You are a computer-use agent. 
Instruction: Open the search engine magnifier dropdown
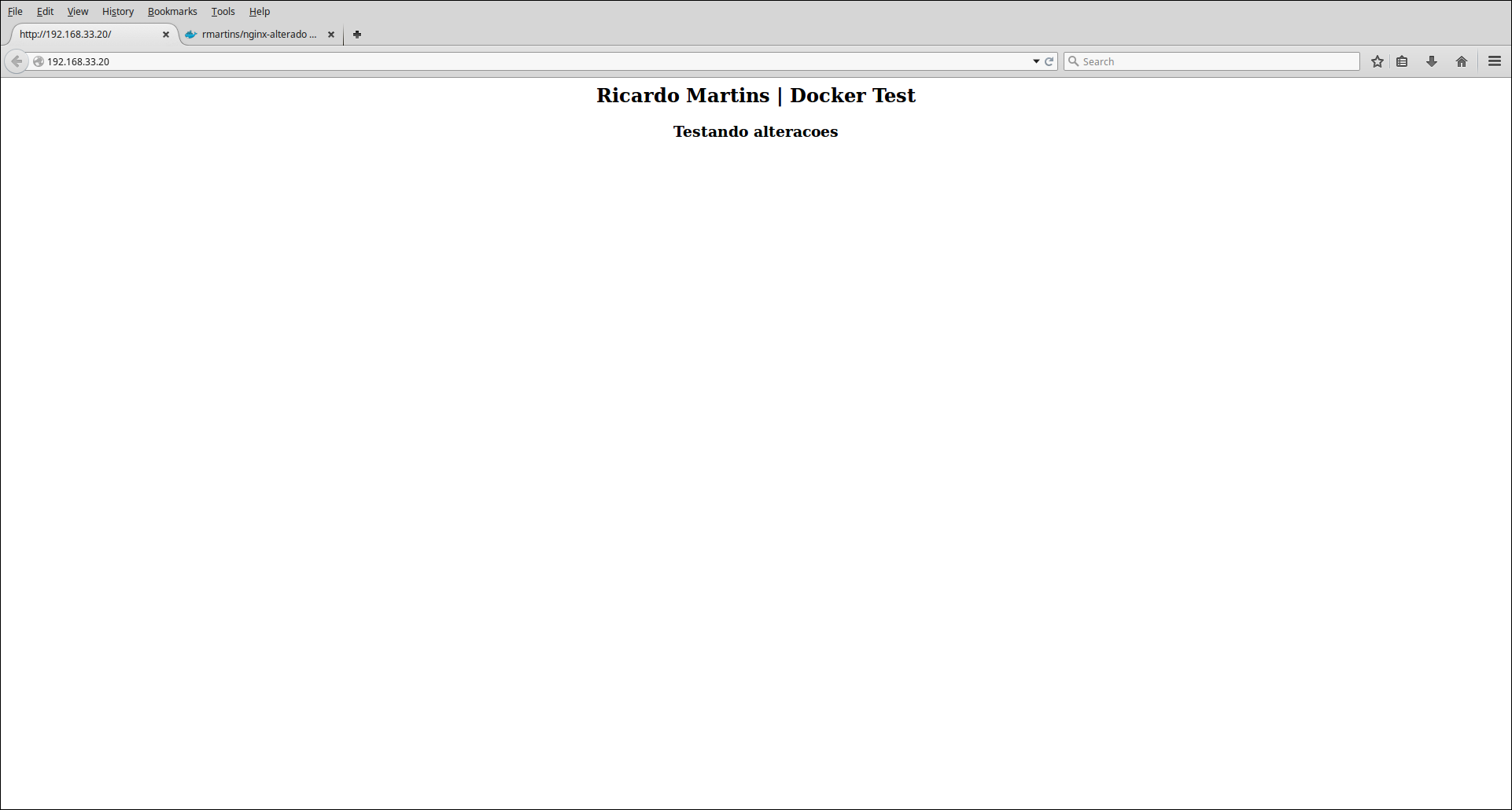point(1075,61)
